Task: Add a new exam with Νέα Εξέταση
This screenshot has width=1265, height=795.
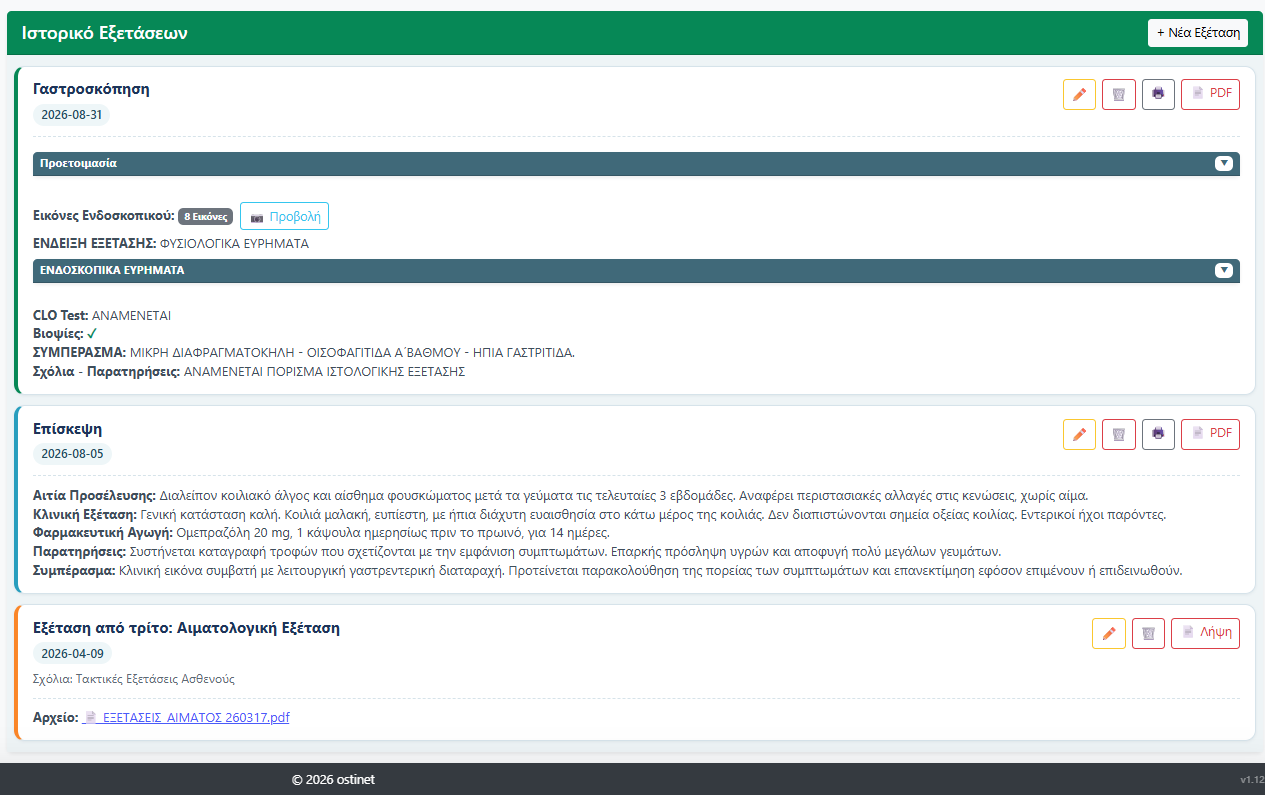Action: [x=1198, y=33]
